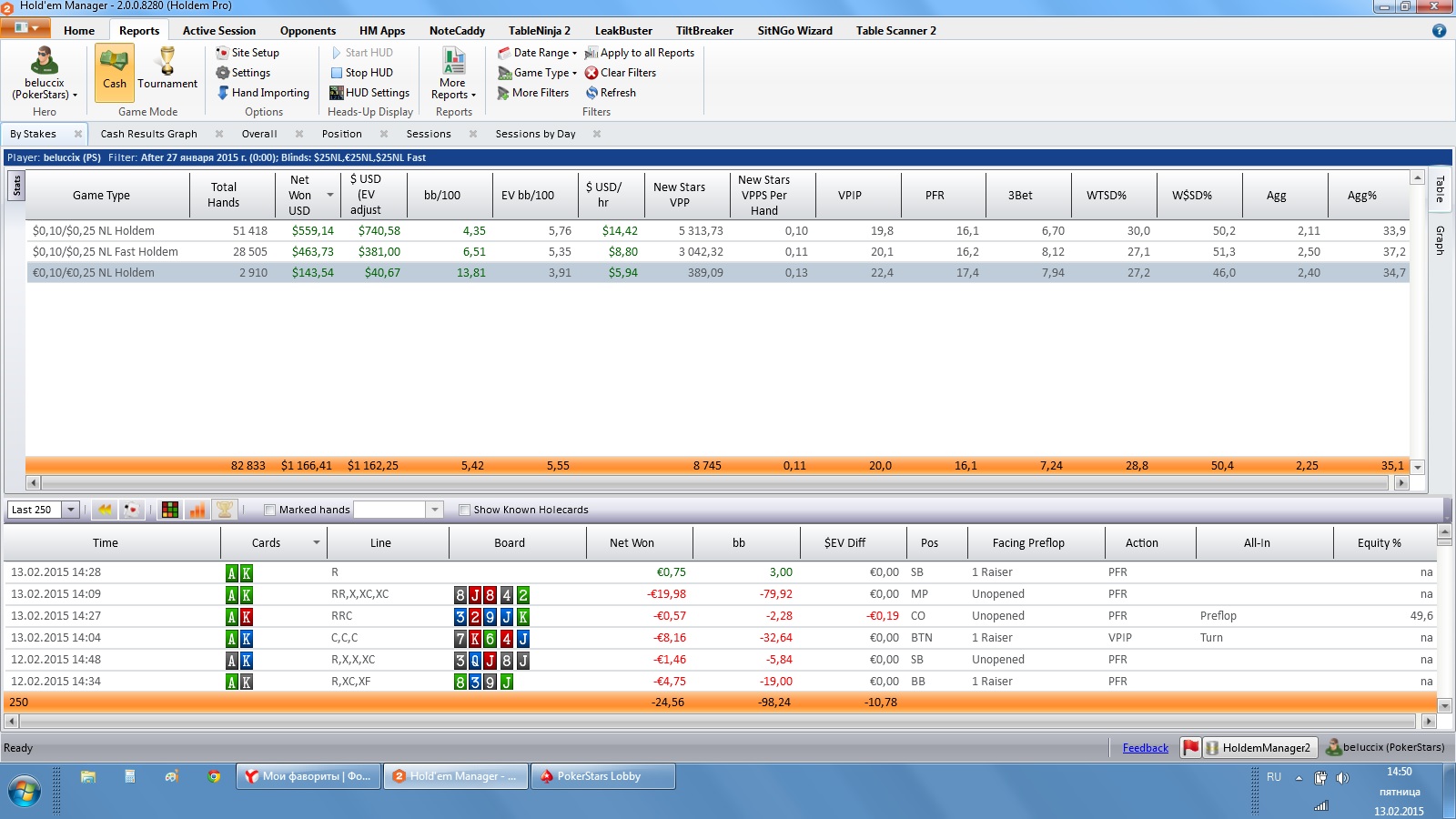Open Site Setup options

click(x=248, y=53)
